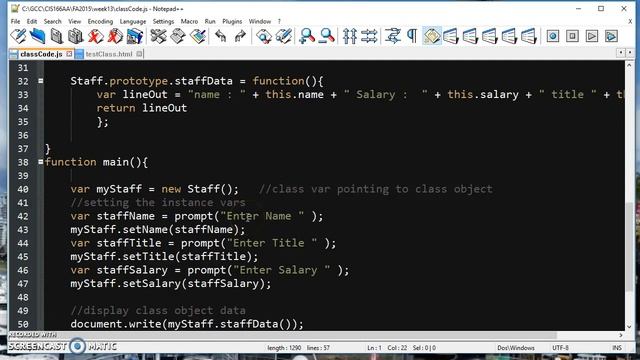640x360 pixels.
Task: Close the testClass.html tab
Action: coord(139,54)
